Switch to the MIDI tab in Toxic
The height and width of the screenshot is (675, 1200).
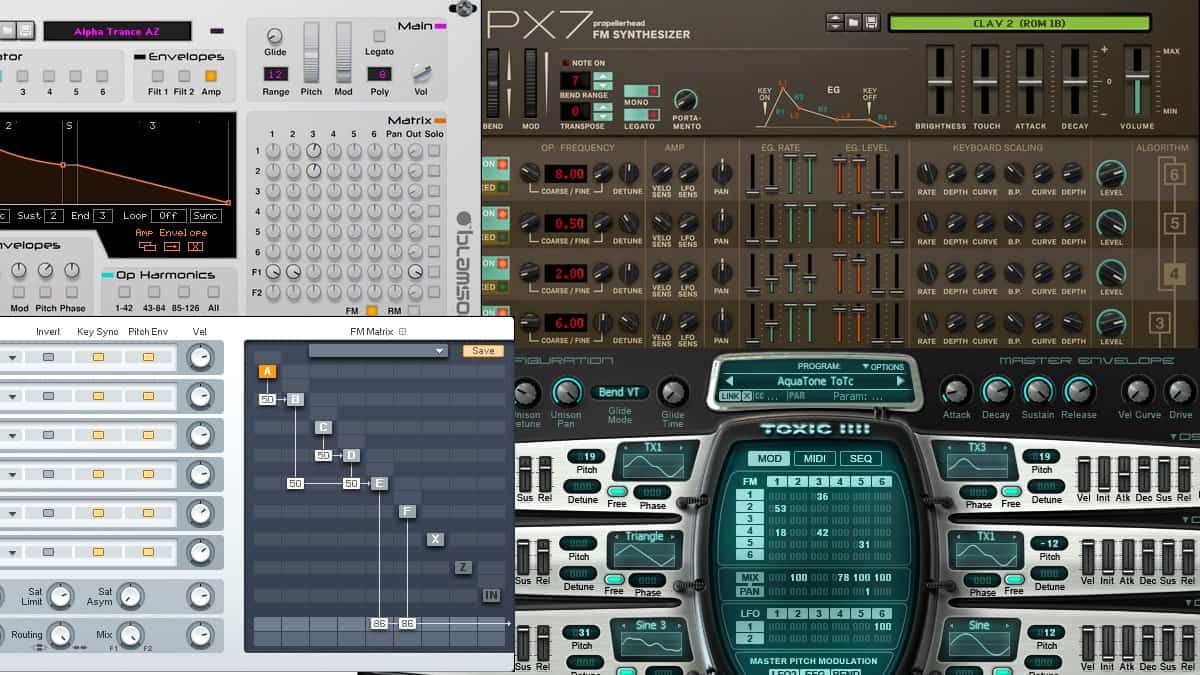[x=815, y=459]
